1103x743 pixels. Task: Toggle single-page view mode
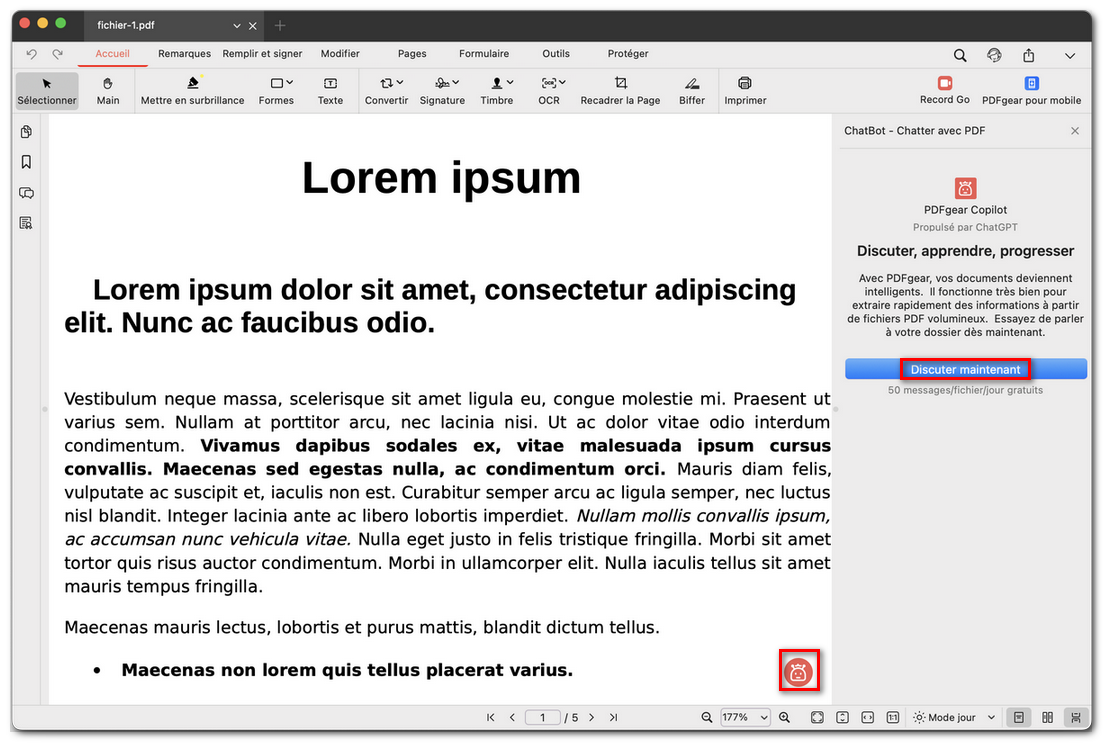[x=1018, y=717]
